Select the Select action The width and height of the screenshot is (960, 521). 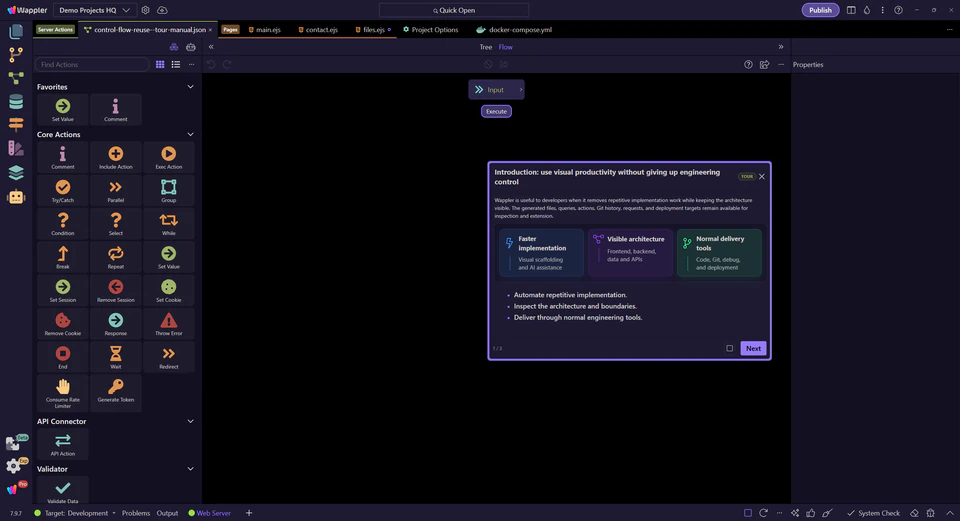[116, 223]
